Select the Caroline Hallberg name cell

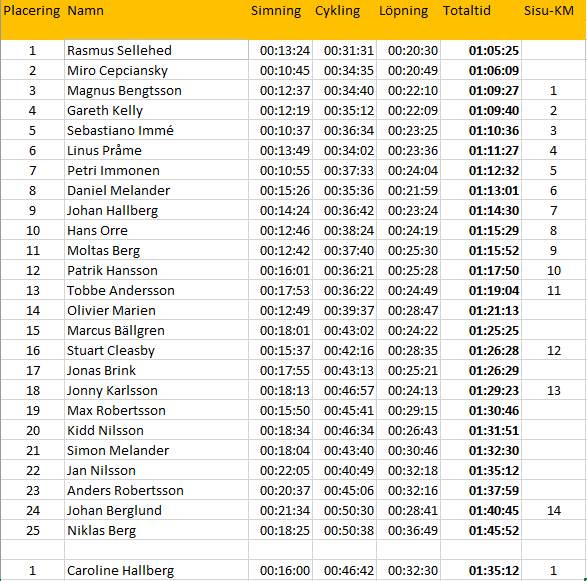click(x=156, y=570)
